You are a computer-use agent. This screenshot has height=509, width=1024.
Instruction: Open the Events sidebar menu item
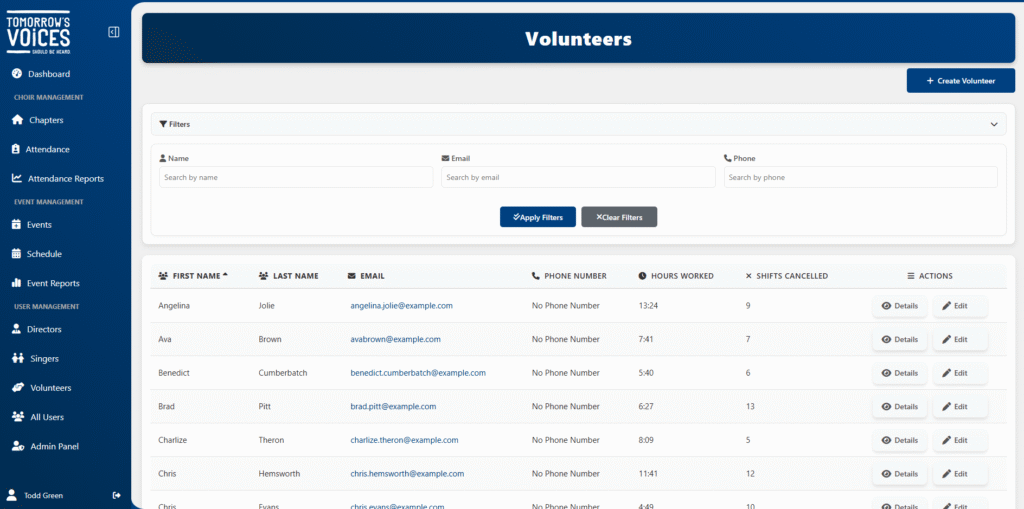pyautogui.click(x=39, y=225)
